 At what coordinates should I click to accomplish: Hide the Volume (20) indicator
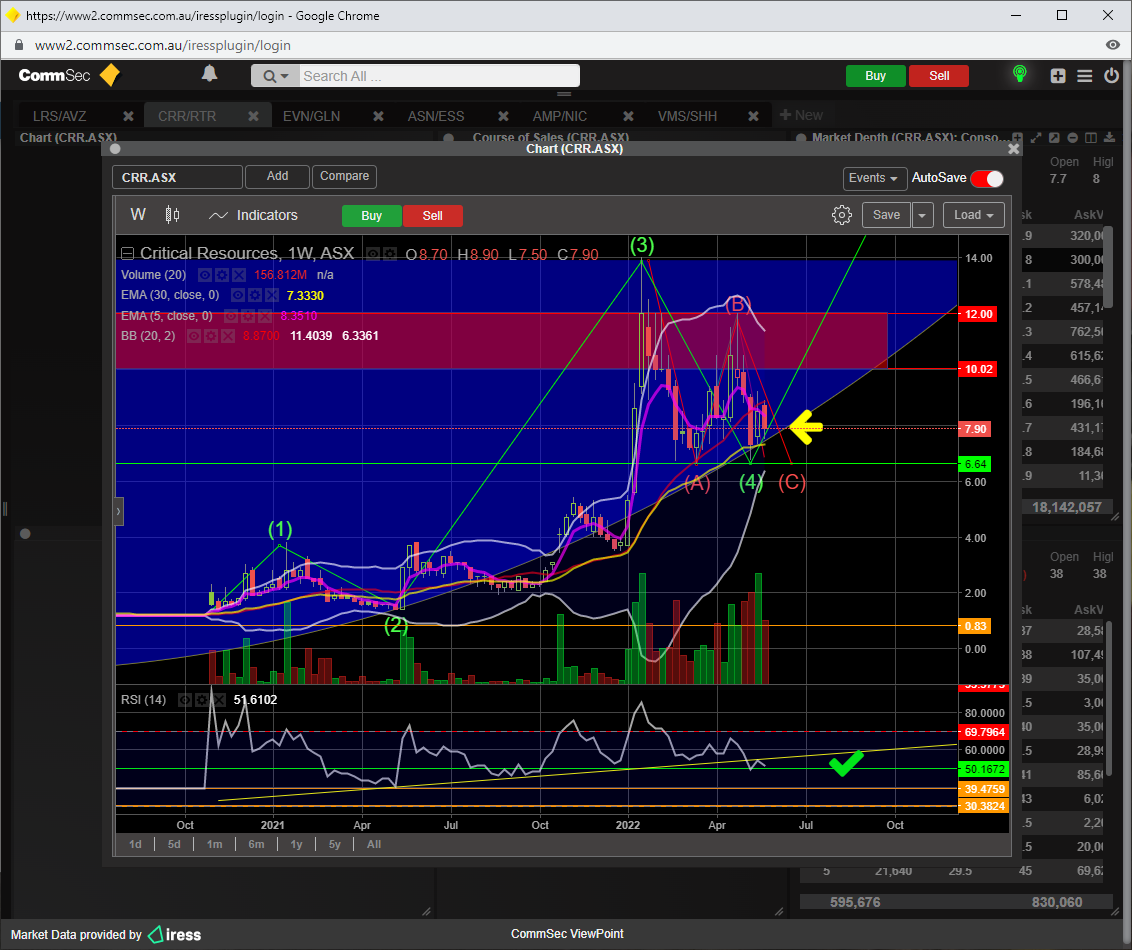pyautogui.click(x=205, y=274)
